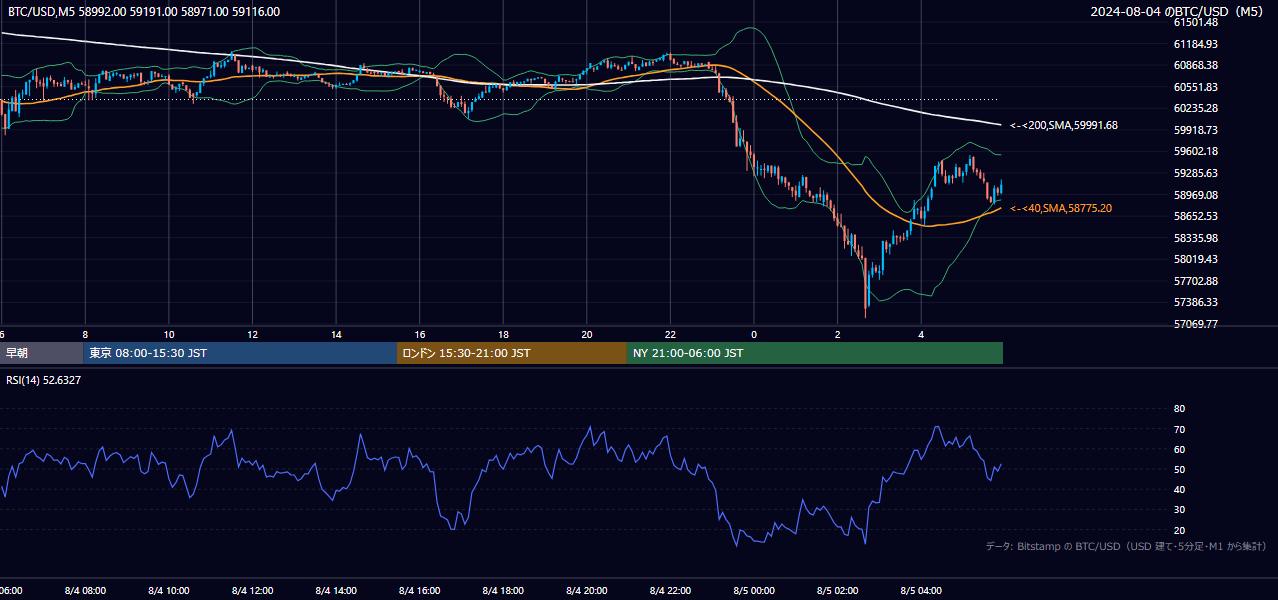Click the 8/4 16:00 bottom time label
The height and width of the screenshot is (600, 1278).
(x=420, y=591)
